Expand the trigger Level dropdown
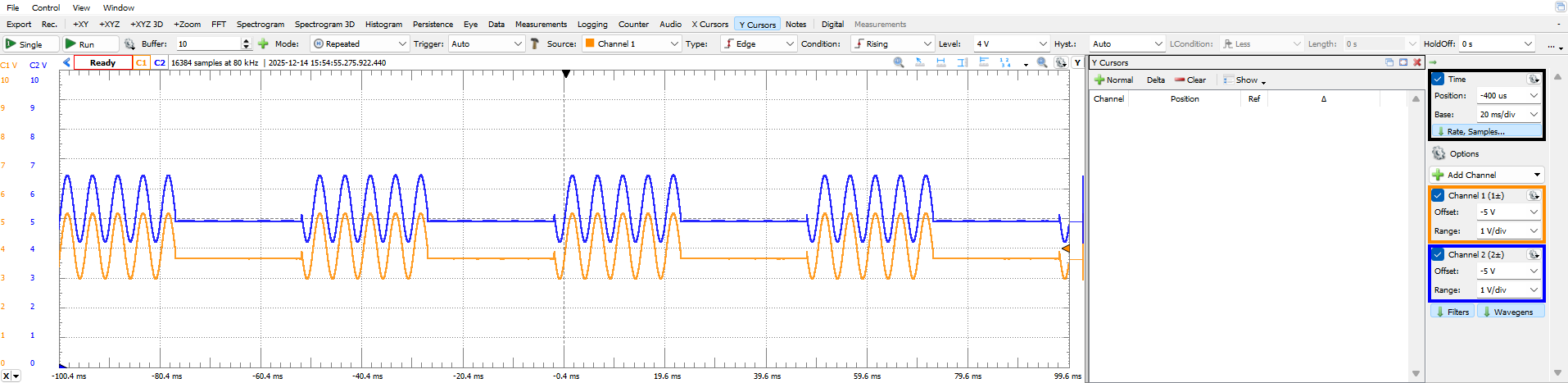Screen dimensions: 1568x383 pos(1042,44)
